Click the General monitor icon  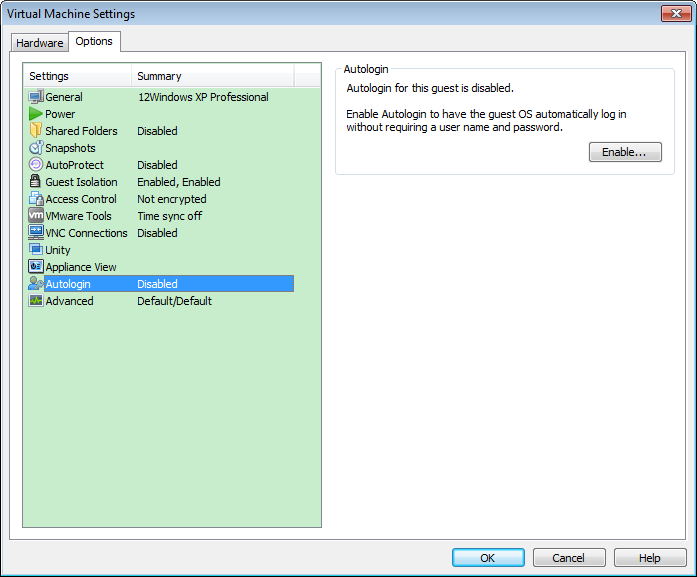[36, 96]
